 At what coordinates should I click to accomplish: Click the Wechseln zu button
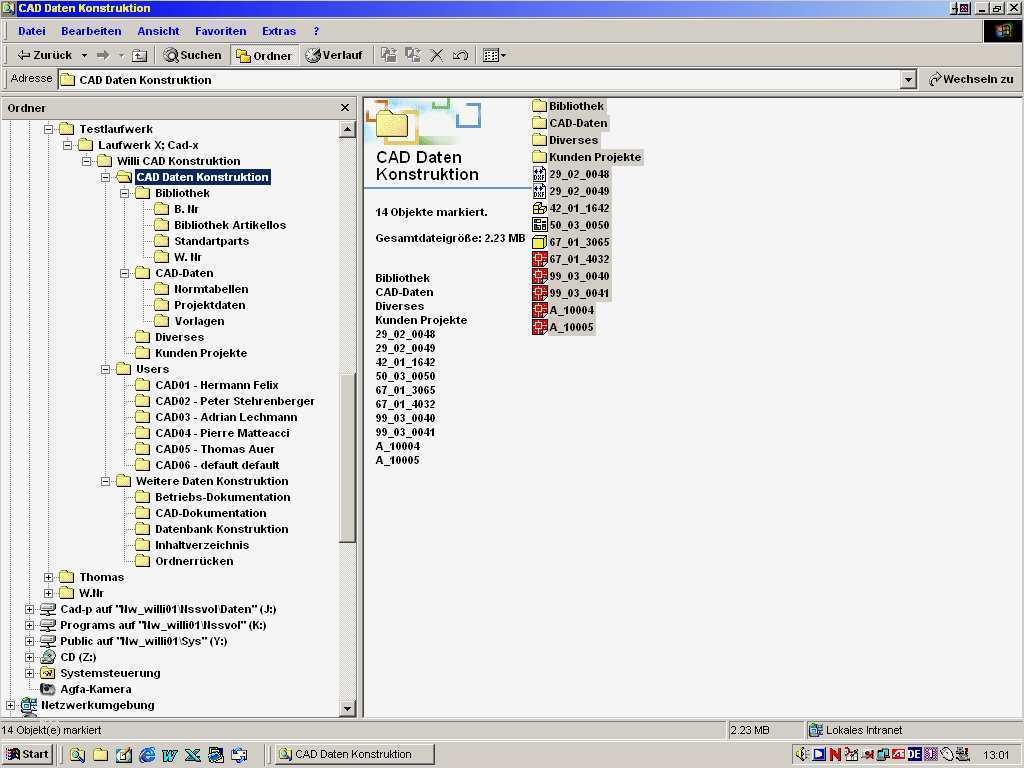click(970, 79)
